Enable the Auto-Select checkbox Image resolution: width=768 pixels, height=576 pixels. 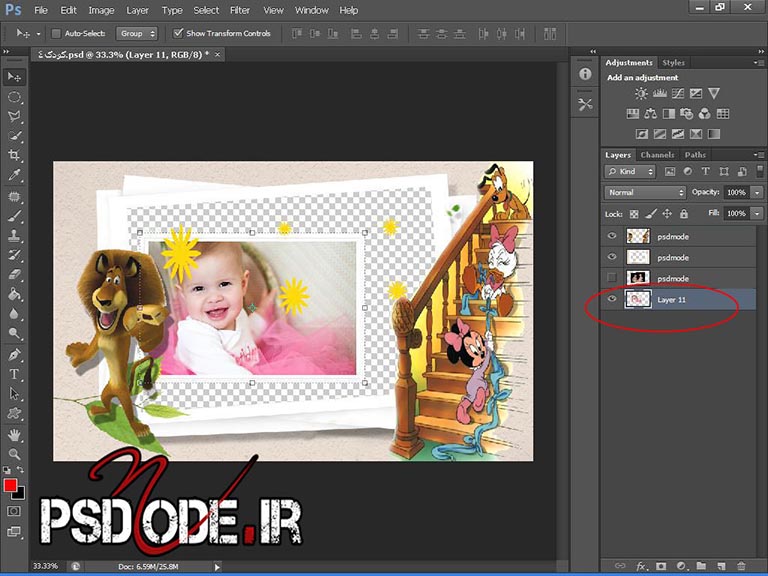coord(56,33)
